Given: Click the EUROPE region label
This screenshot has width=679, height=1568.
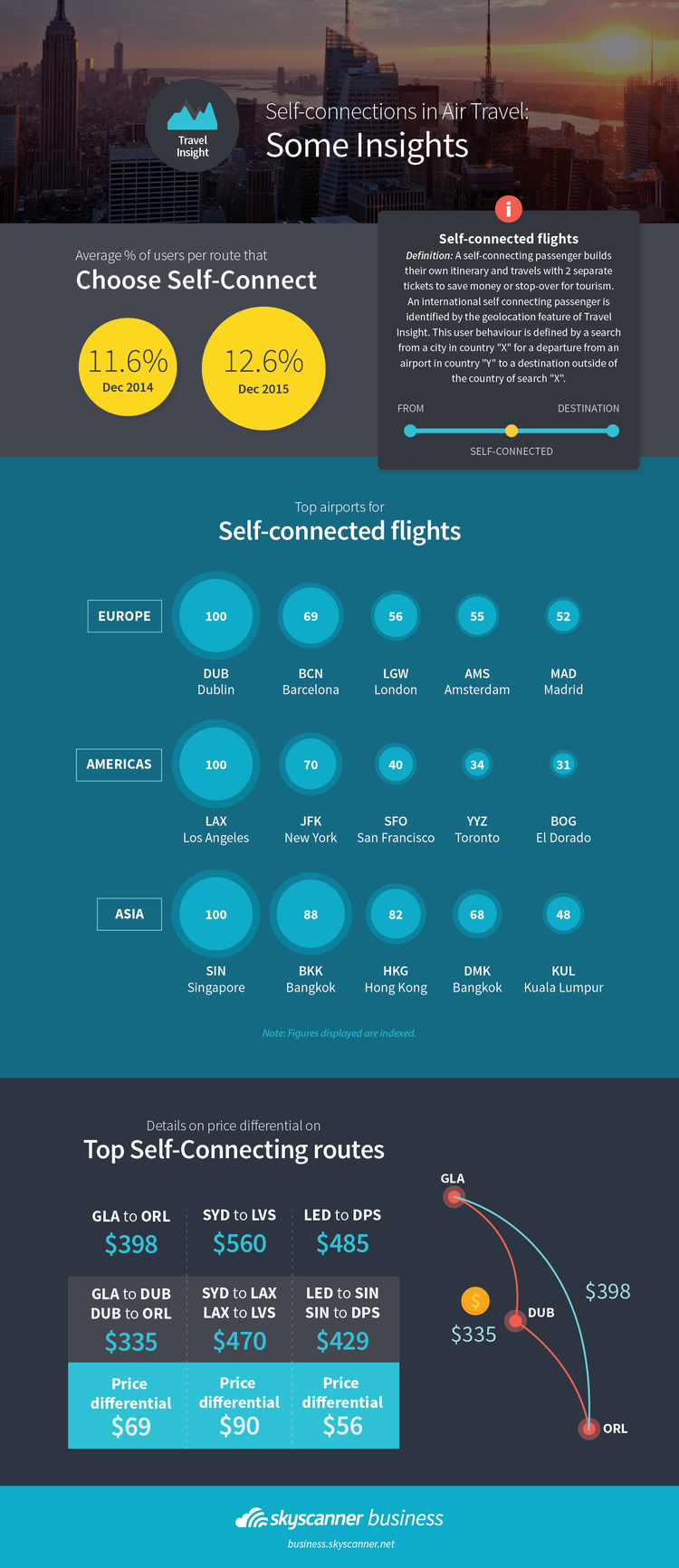Looking at the screenshot, I should tap(124, 616).
